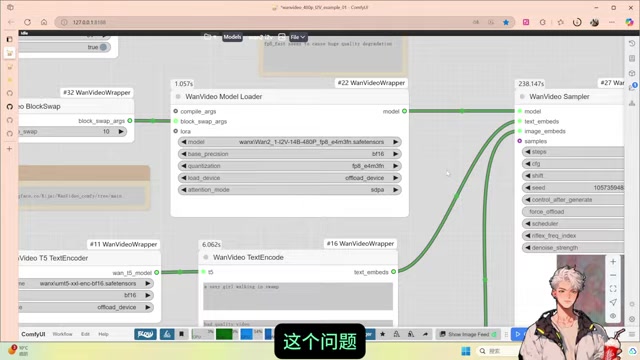
Task: Click left arrow of quantization selector
Action: click(x=184, y=166)
